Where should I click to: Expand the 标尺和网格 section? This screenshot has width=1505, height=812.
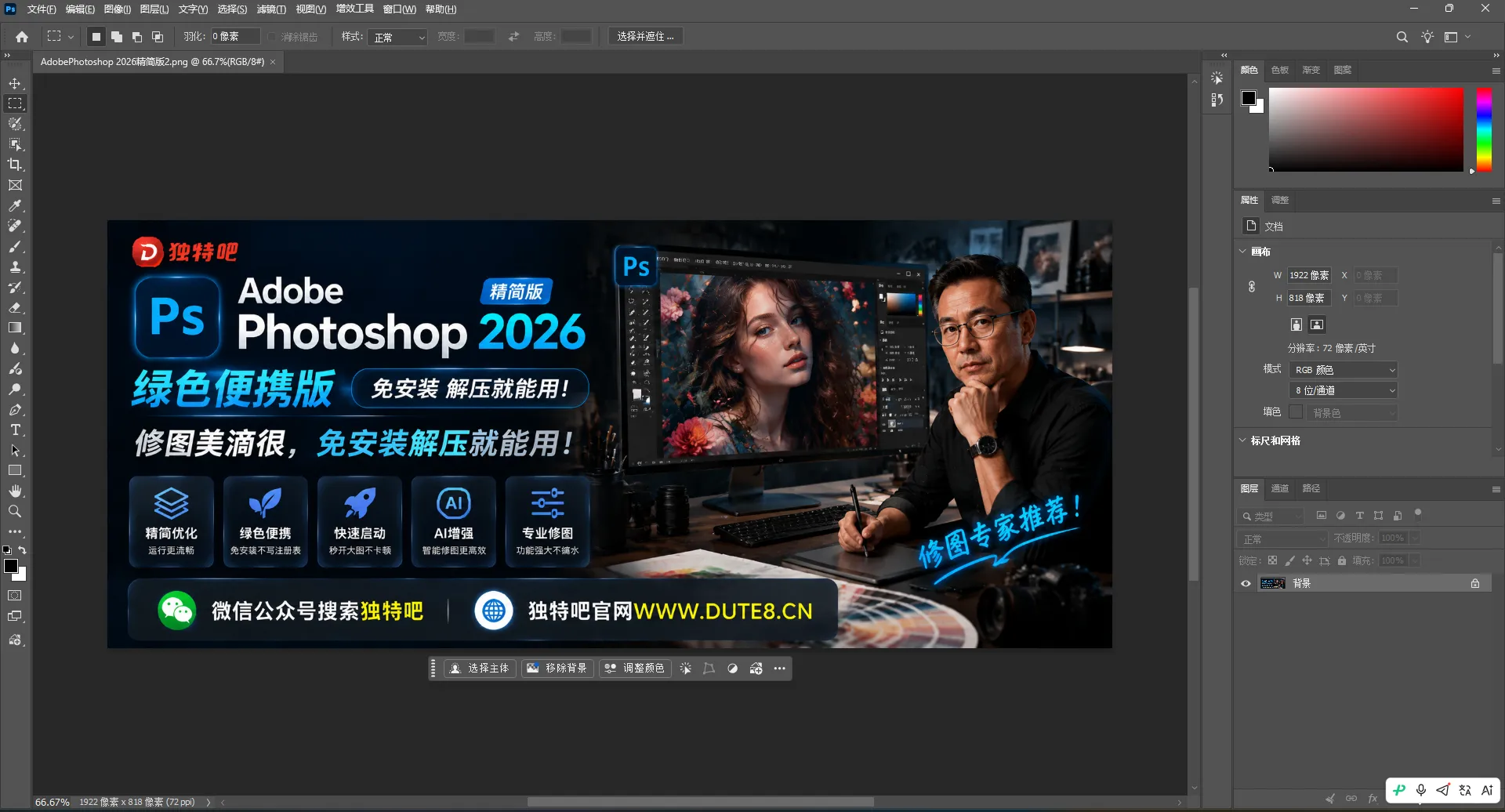1242,440
